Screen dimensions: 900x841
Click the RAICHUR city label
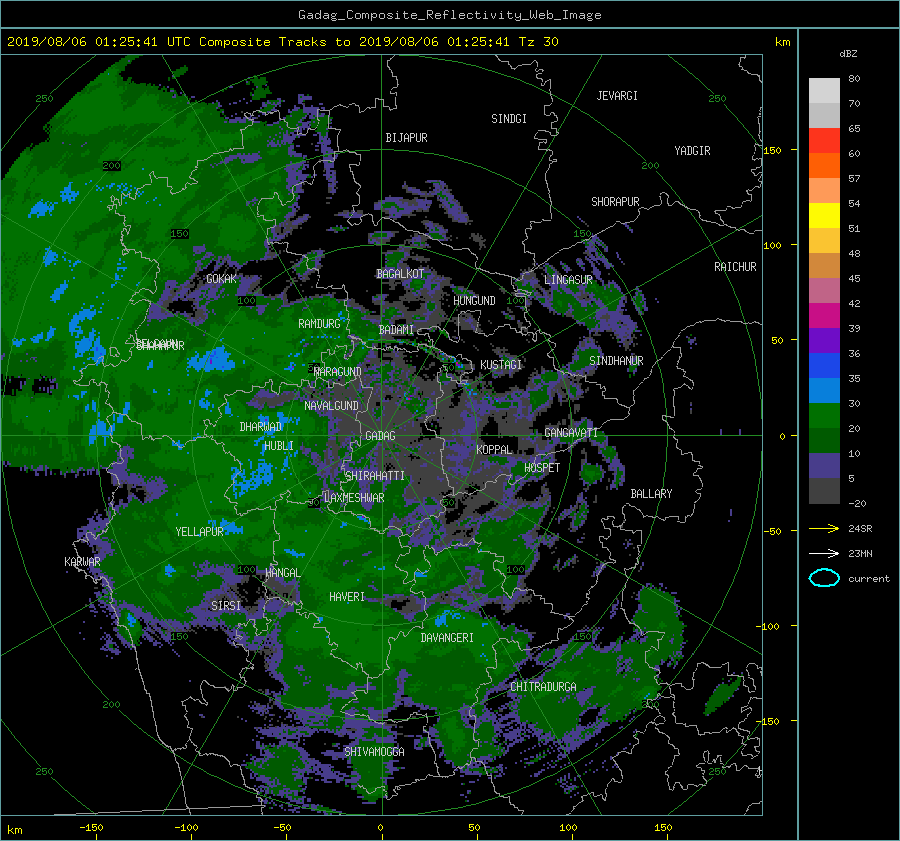[735, 267]
